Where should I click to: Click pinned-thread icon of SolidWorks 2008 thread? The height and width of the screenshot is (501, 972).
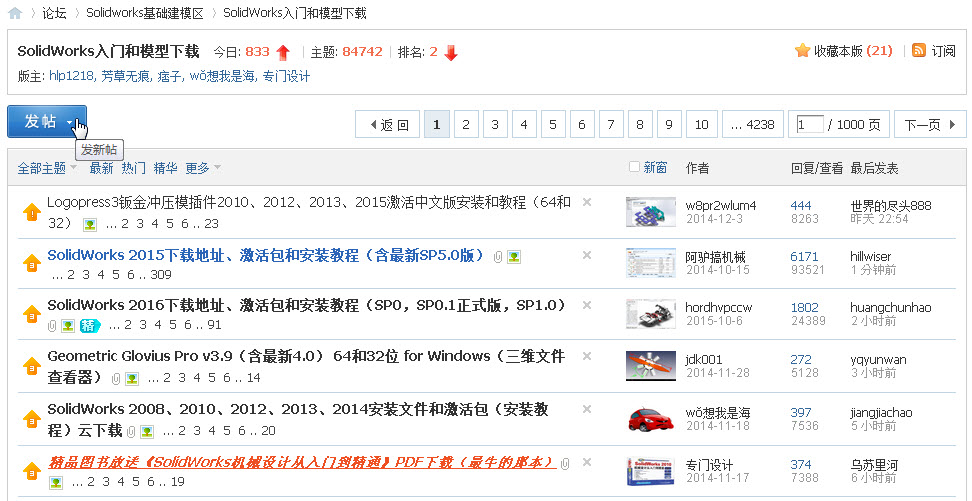coord(32,420)
